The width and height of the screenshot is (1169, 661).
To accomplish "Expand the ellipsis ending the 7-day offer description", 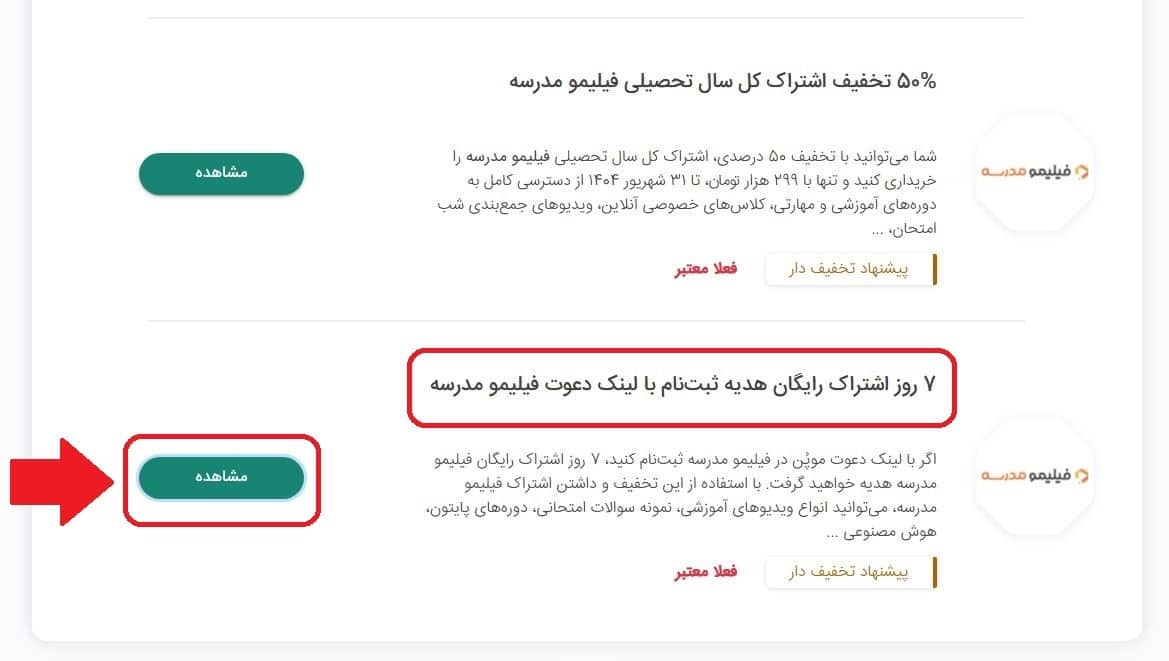I will click(832, 533).
